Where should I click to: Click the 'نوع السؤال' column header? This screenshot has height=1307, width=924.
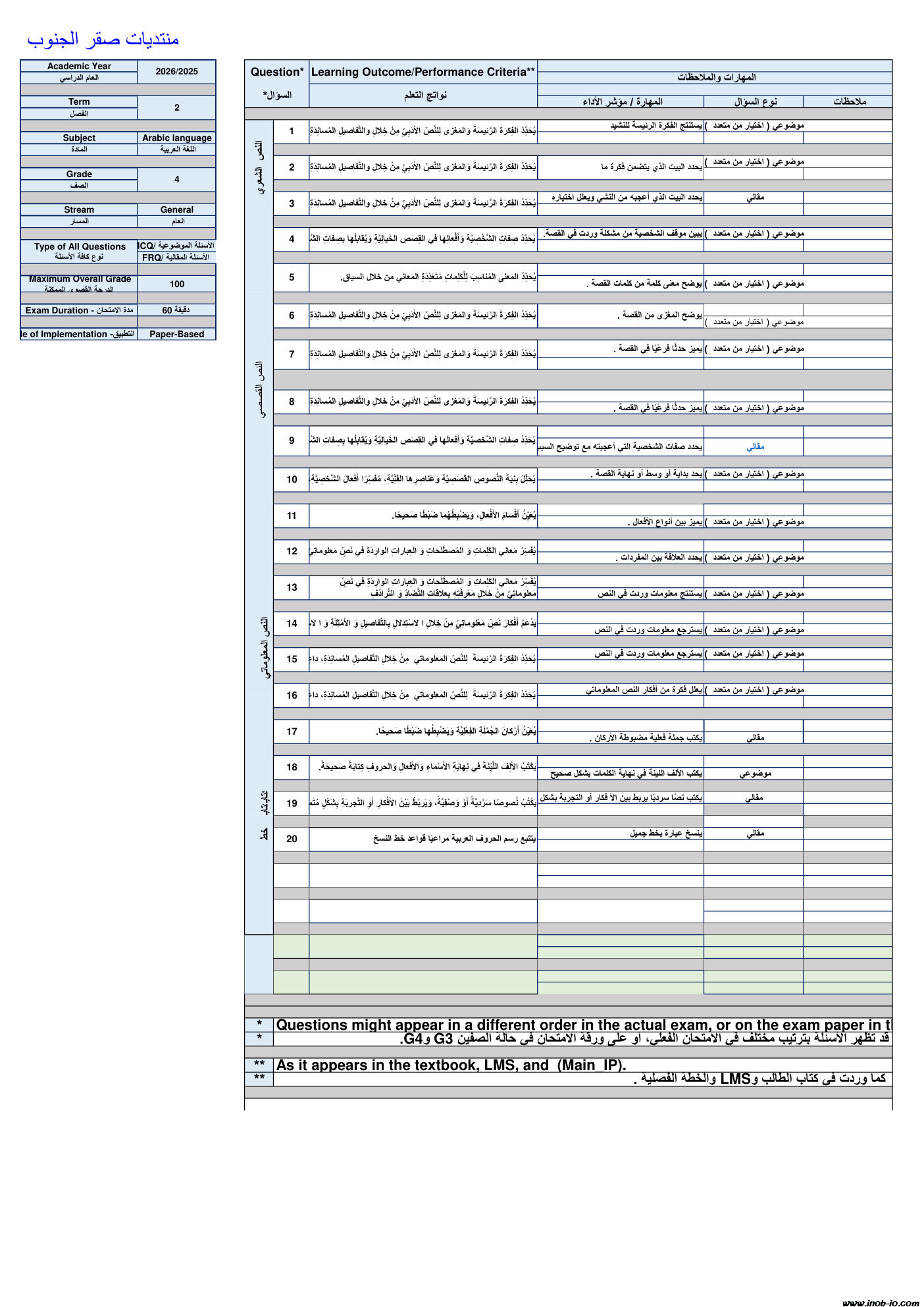(755, 101)
